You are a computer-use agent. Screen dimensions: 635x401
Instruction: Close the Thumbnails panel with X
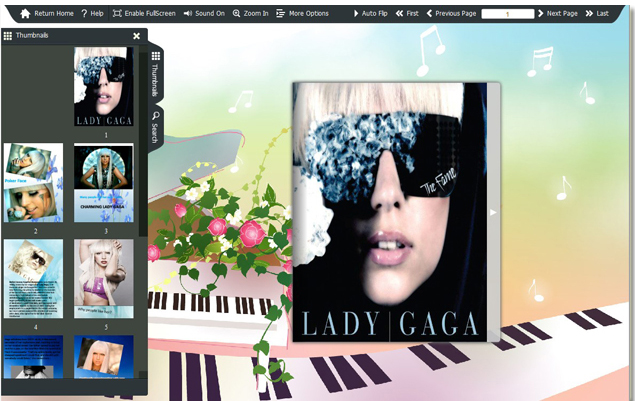136,36
